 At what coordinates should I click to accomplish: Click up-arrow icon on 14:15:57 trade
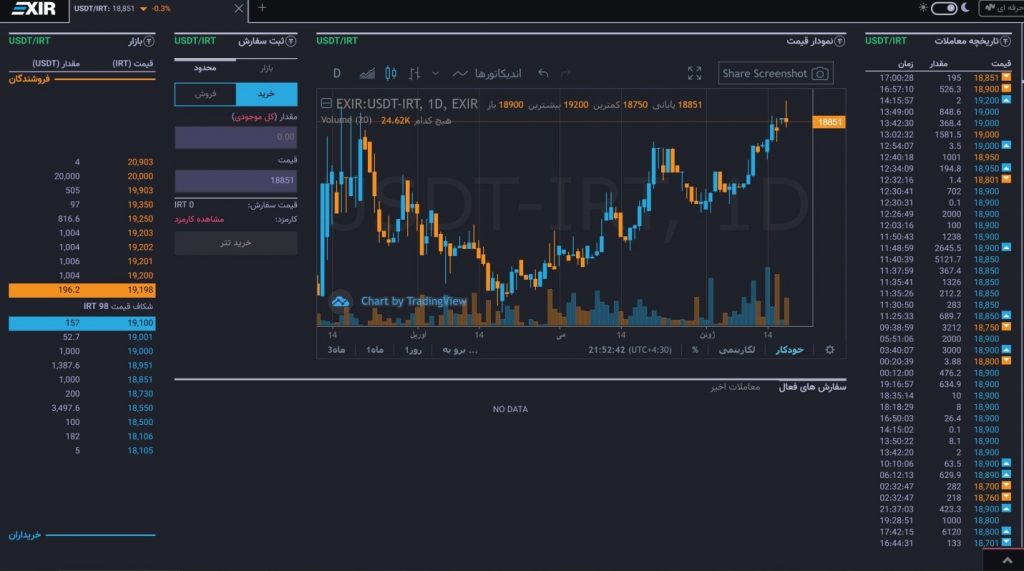click(x=1006, y=100)
